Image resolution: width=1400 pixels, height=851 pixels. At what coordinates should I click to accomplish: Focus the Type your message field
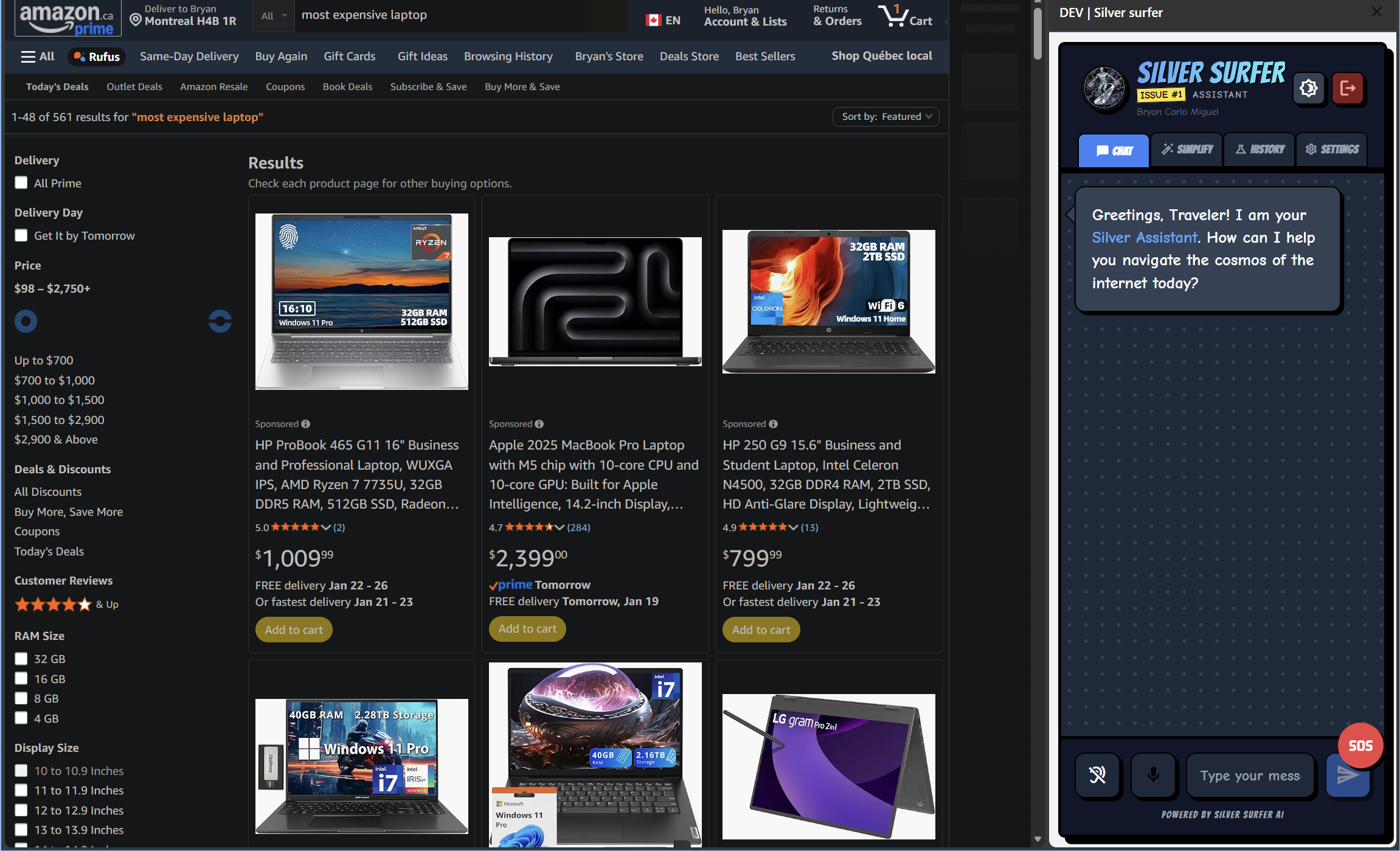[1250, 775]
